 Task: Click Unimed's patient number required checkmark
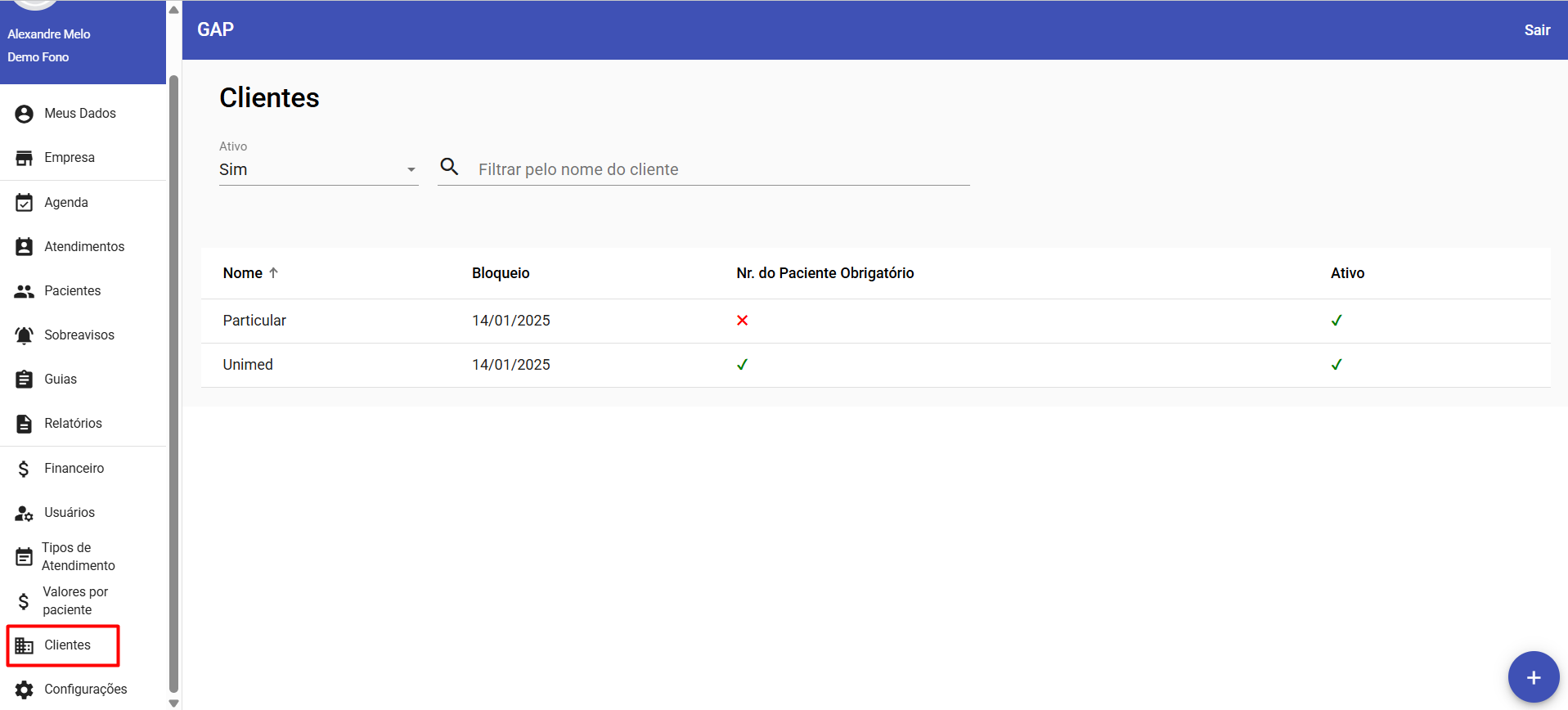pyautogui.click(x=742, y=365)
